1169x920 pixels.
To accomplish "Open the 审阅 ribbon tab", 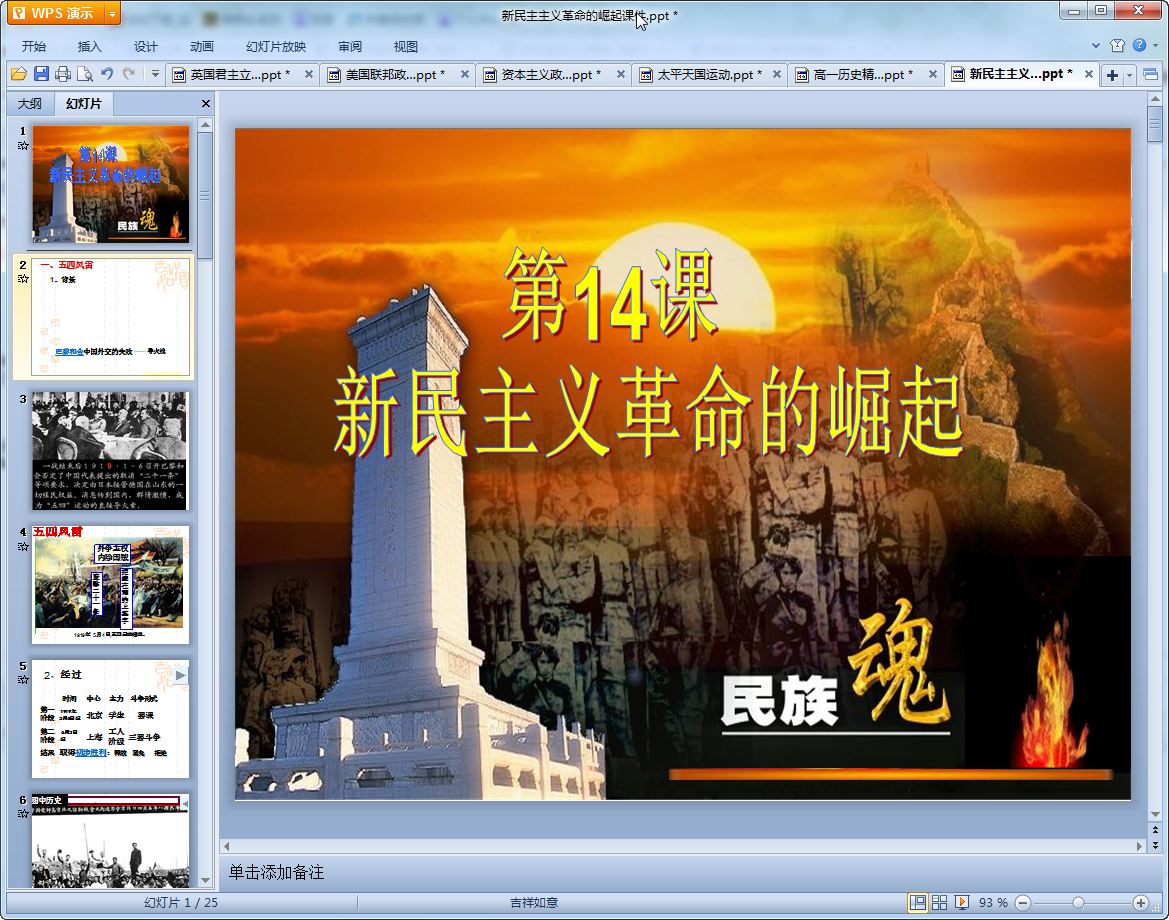I will [x=350, y=46].
